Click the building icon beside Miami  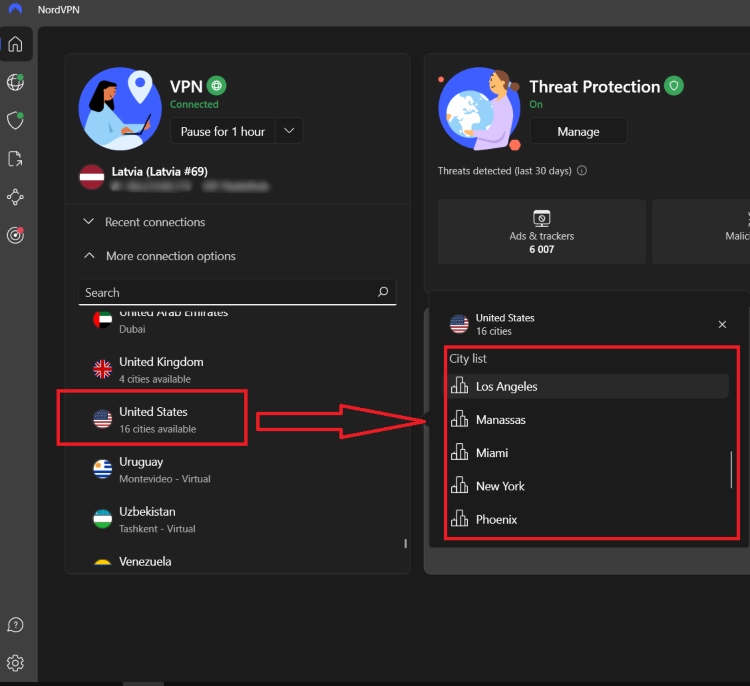459,452
